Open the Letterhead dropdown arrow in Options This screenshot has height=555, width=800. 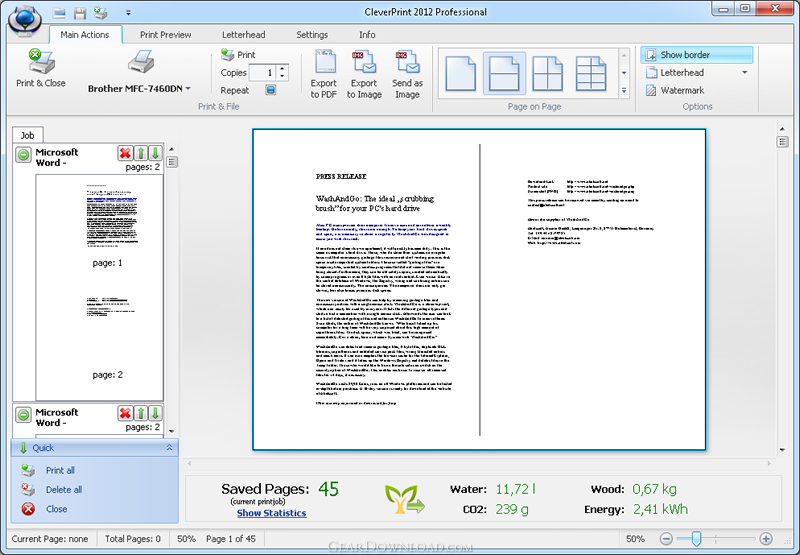pyautogui.click(x=745, y=72)
